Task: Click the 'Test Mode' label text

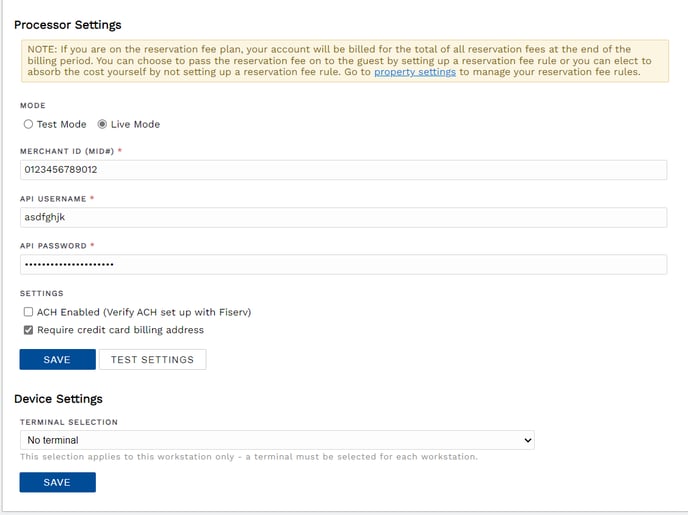Action: point(61,124)
